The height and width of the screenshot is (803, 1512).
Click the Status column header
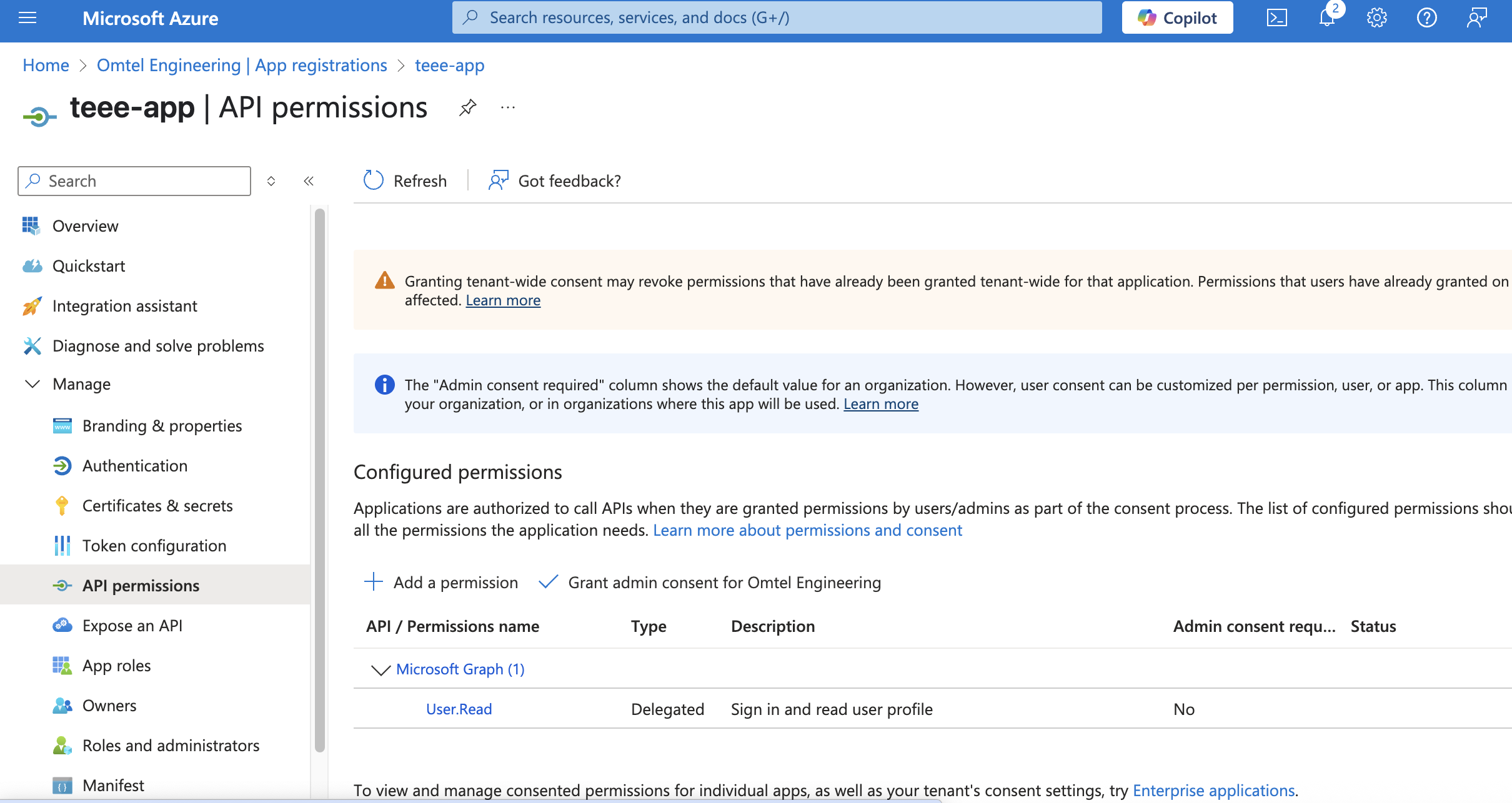pyautogui.click(x=1373, y=626)
